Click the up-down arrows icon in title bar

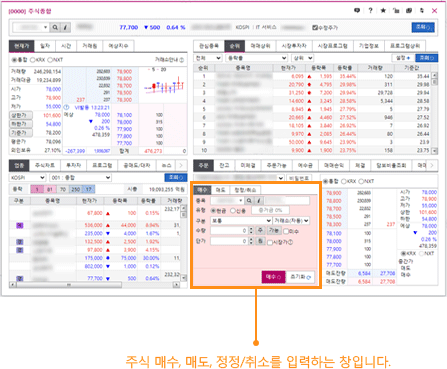click(422, 11)
